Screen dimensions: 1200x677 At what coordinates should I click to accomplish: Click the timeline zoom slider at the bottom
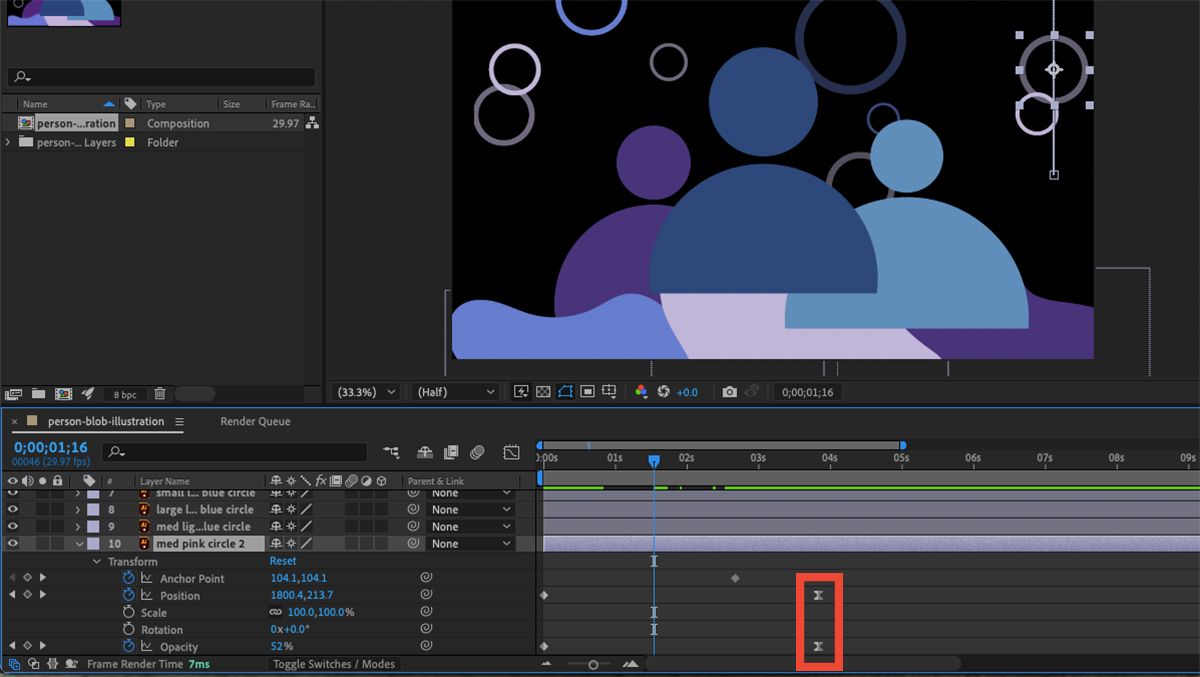coord(593,663)
